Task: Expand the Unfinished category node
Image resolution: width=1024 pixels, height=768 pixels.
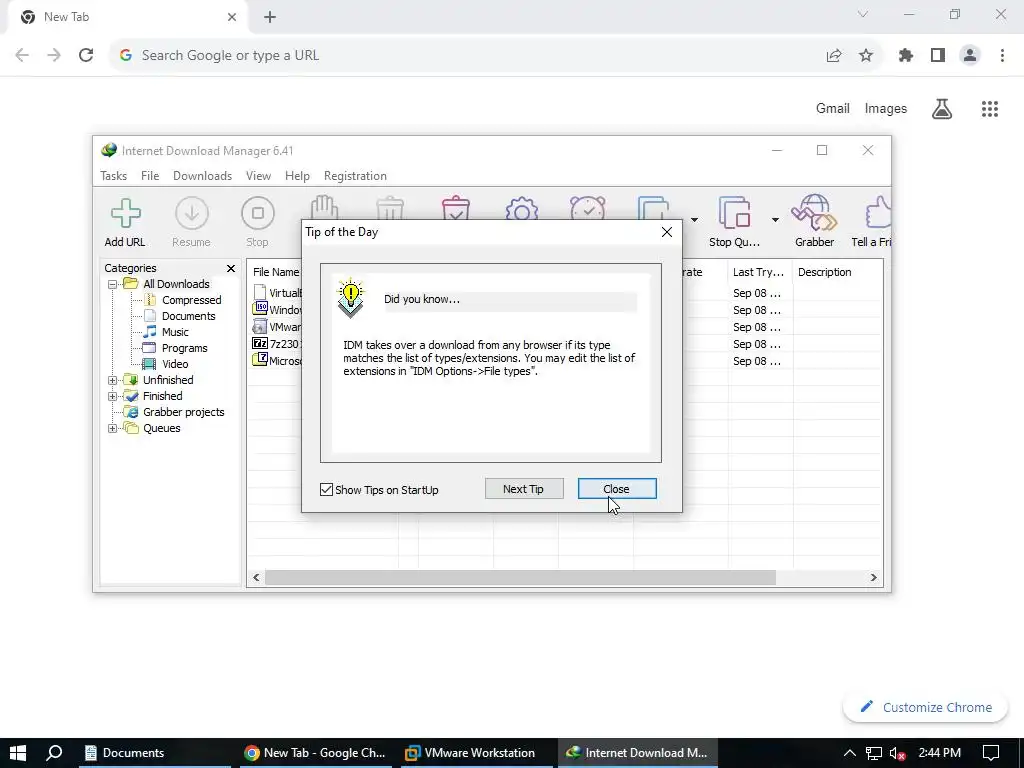Action: [x=112, y=380]
